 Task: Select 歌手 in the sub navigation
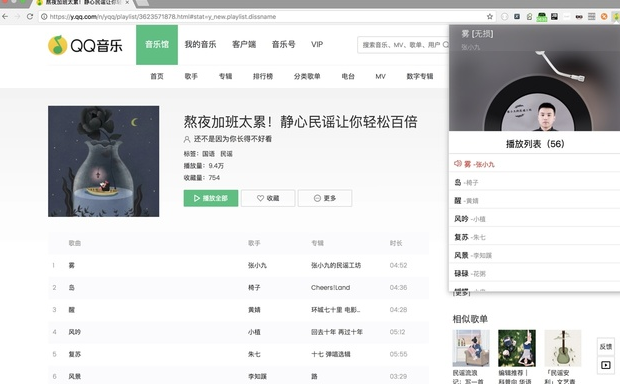tap(191, 76)
